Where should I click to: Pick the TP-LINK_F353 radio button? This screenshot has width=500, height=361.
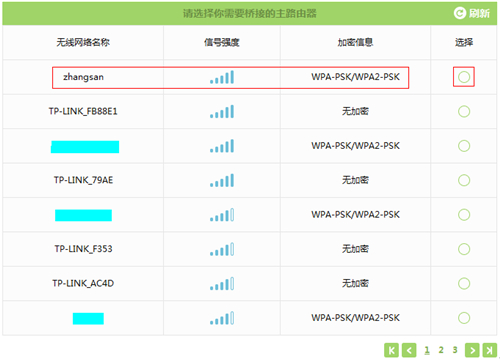tap(464, 249)
